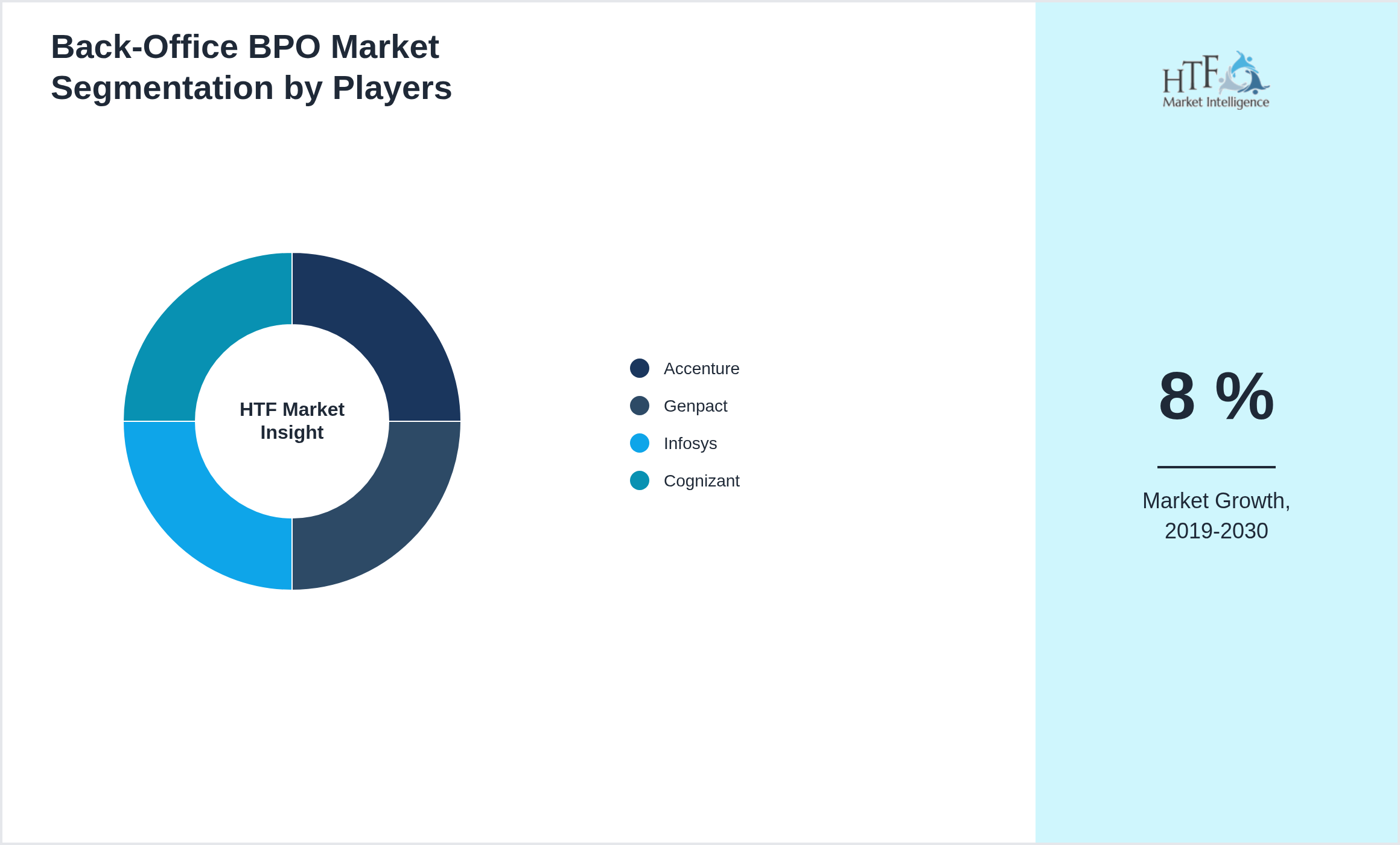Click the Accenture legend label

(701, 368)
